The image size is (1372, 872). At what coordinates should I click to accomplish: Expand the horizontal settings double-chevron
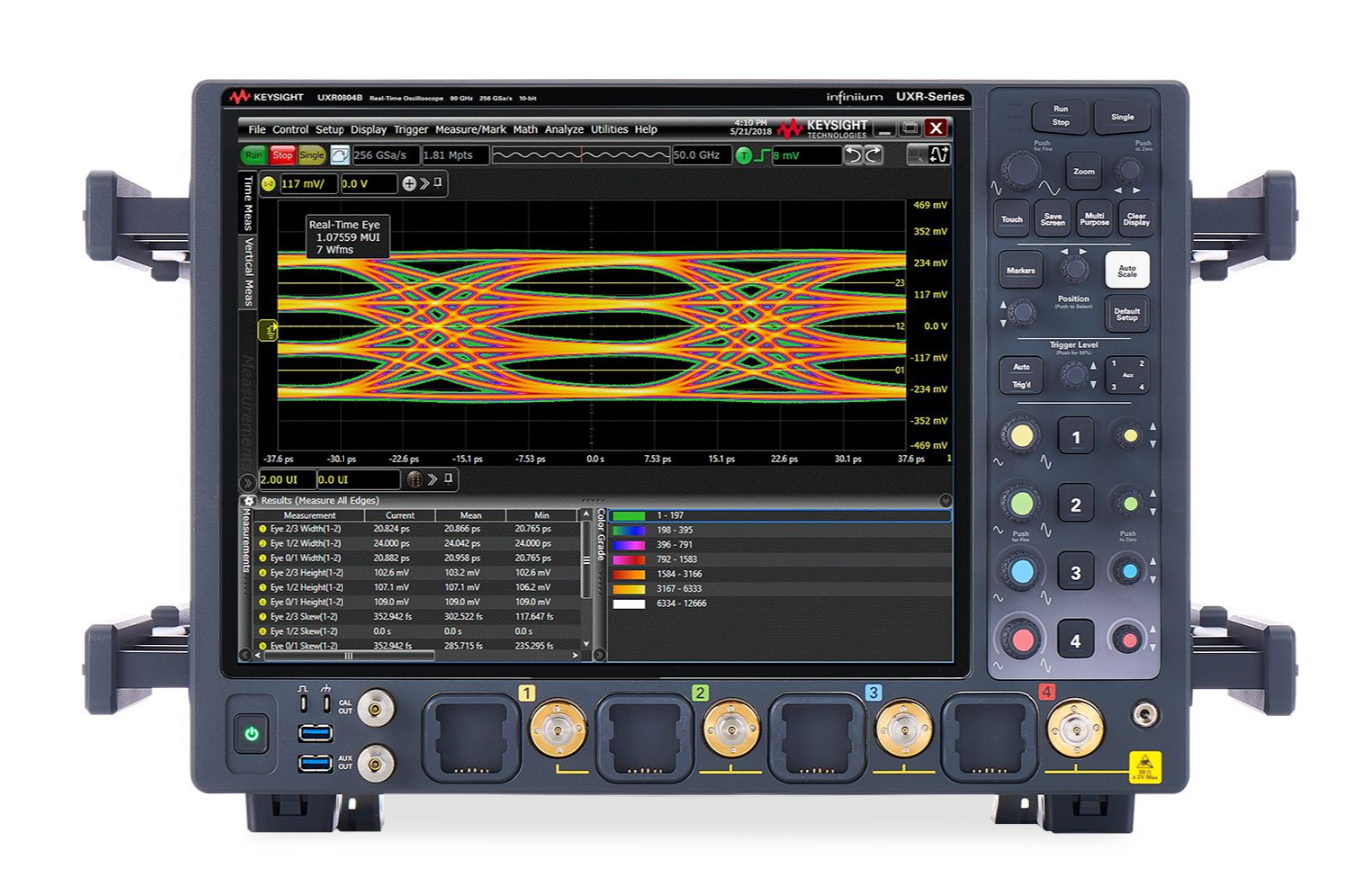point(431,481)
